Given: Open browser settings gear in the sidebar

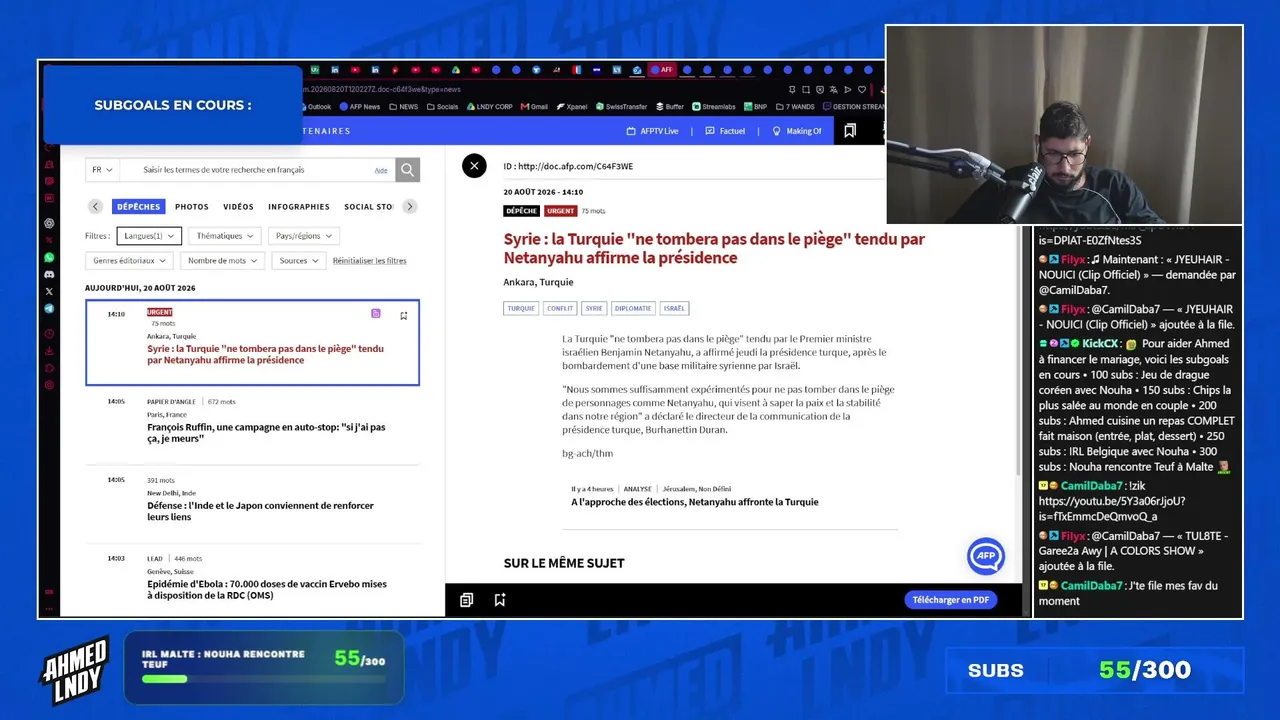Looking at the screenshot, I should [49, 384].
